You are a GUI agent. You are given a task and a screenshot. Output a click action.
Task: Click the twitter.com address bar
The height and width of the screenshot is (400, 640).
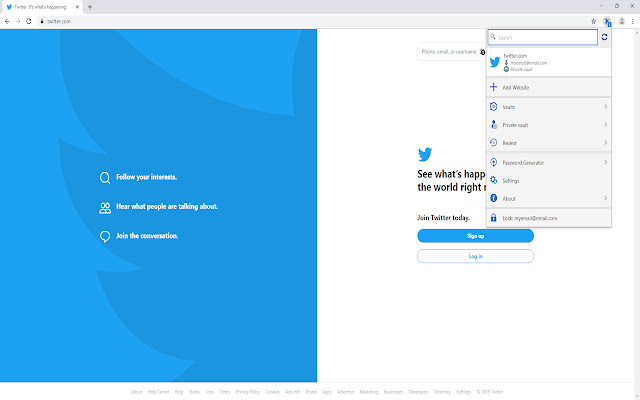click(314, 21)
